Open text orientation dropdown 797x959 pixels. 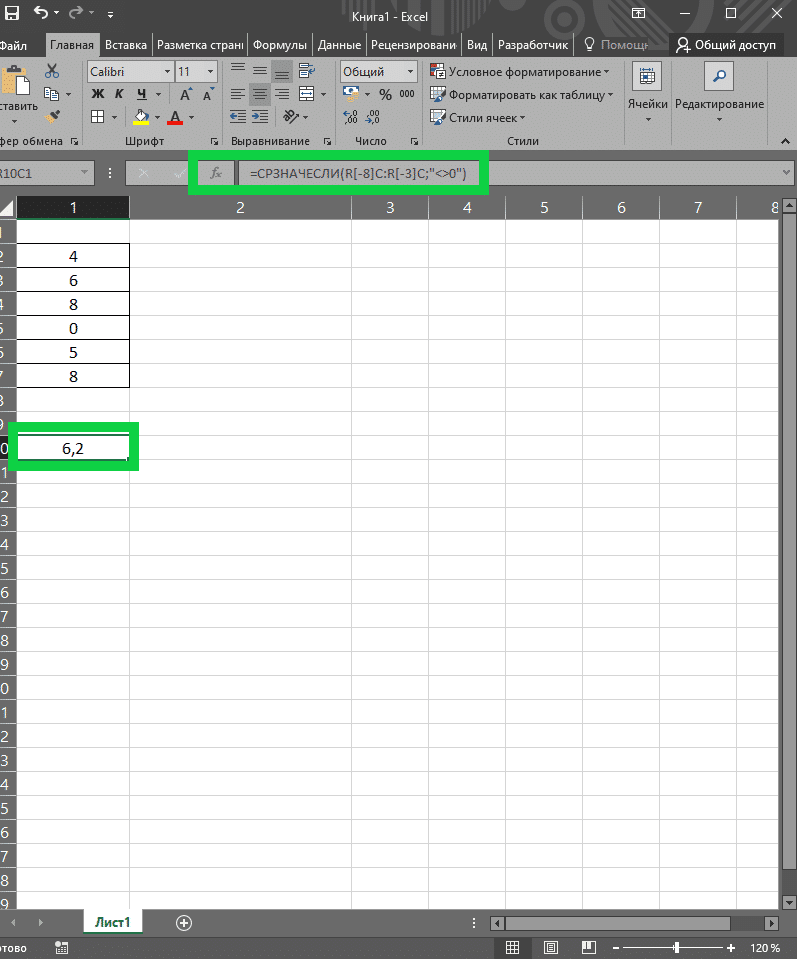pos(295,117)
